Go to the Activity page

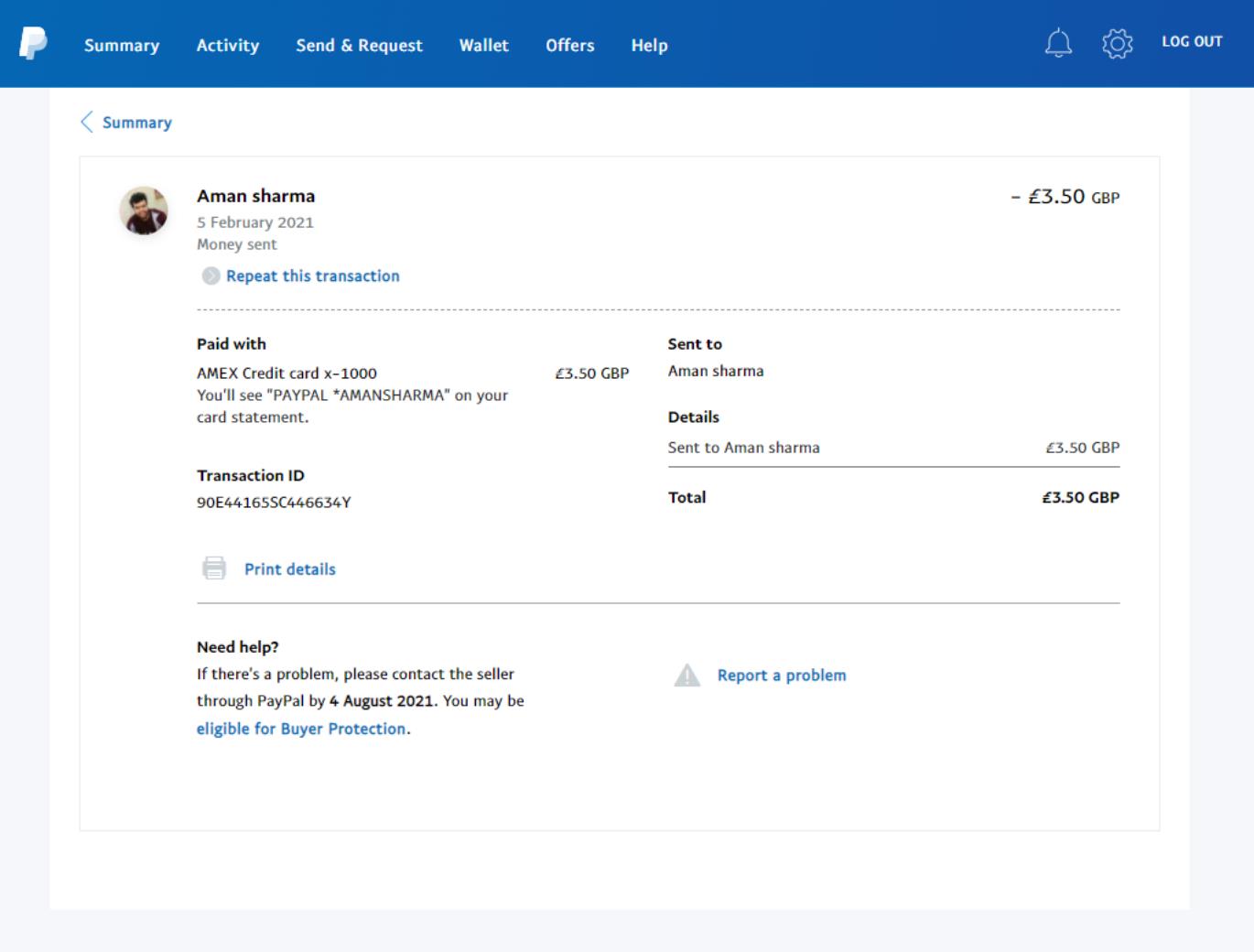coord(227,45)
